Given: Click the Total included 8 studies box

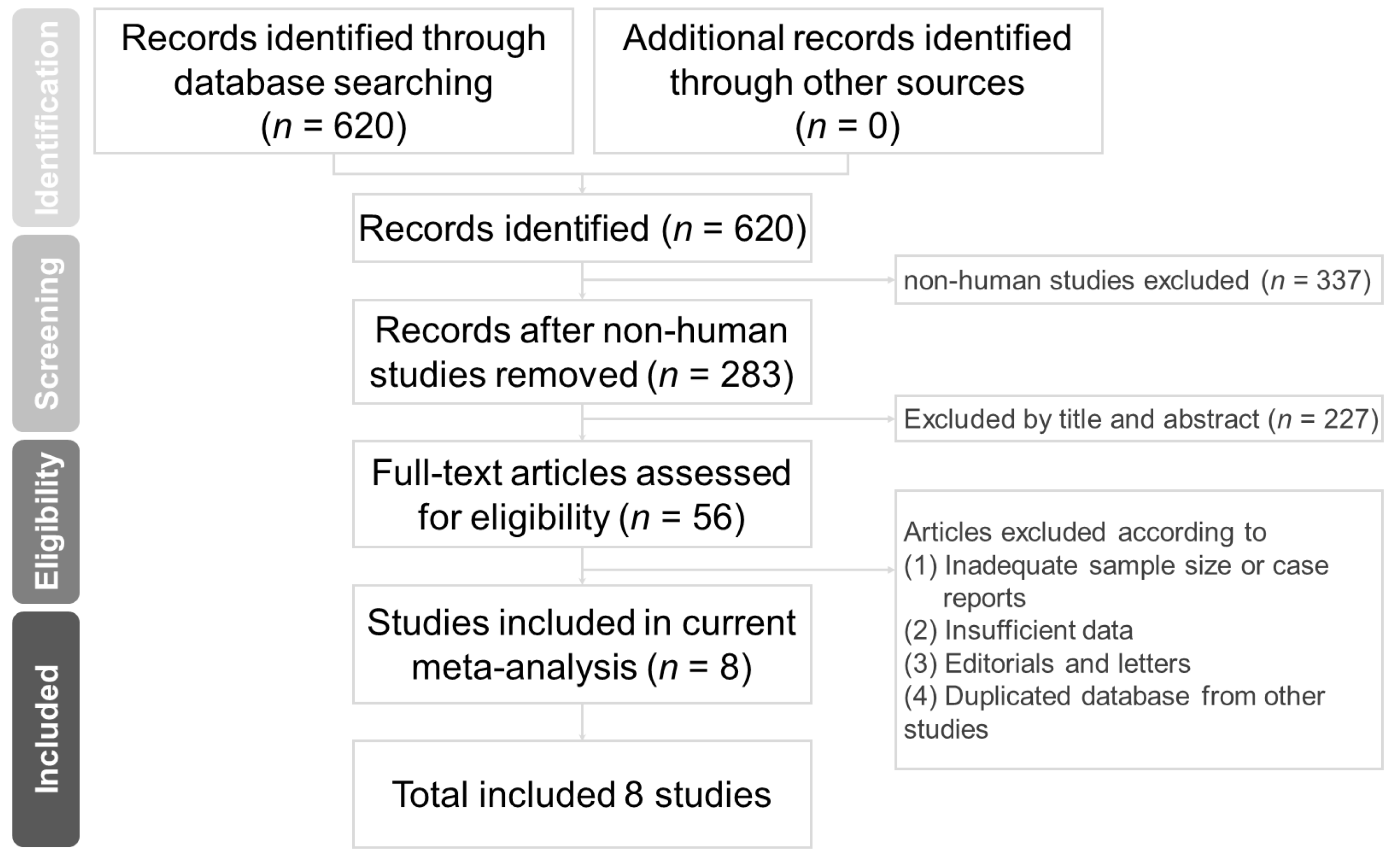Looking at the screenshot, I should [x=582, y=794].
